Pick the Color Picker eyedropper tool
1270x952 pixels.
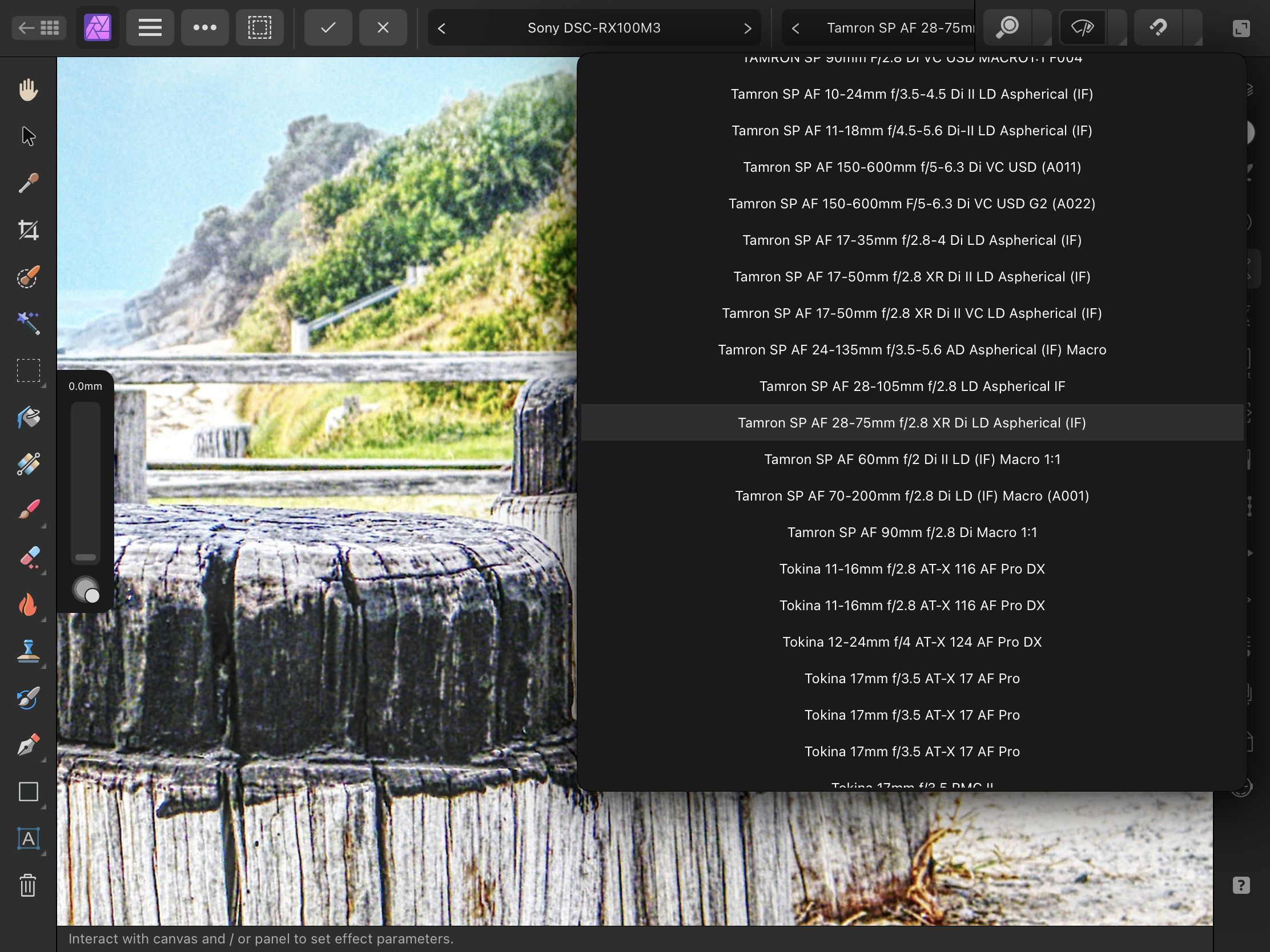(x=28, y=183)
